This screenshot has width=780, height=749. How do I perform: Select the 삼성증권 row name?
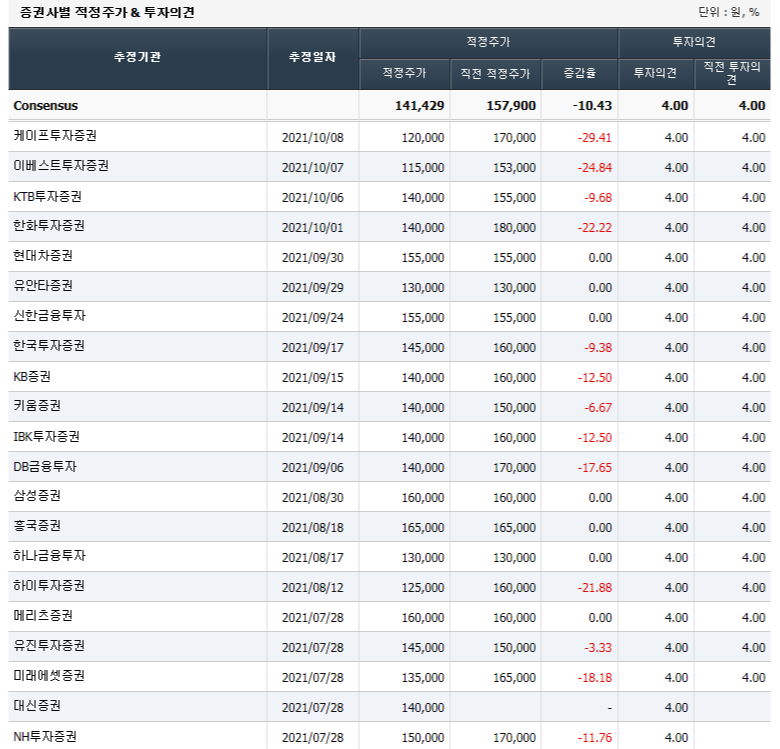[37, 495]
